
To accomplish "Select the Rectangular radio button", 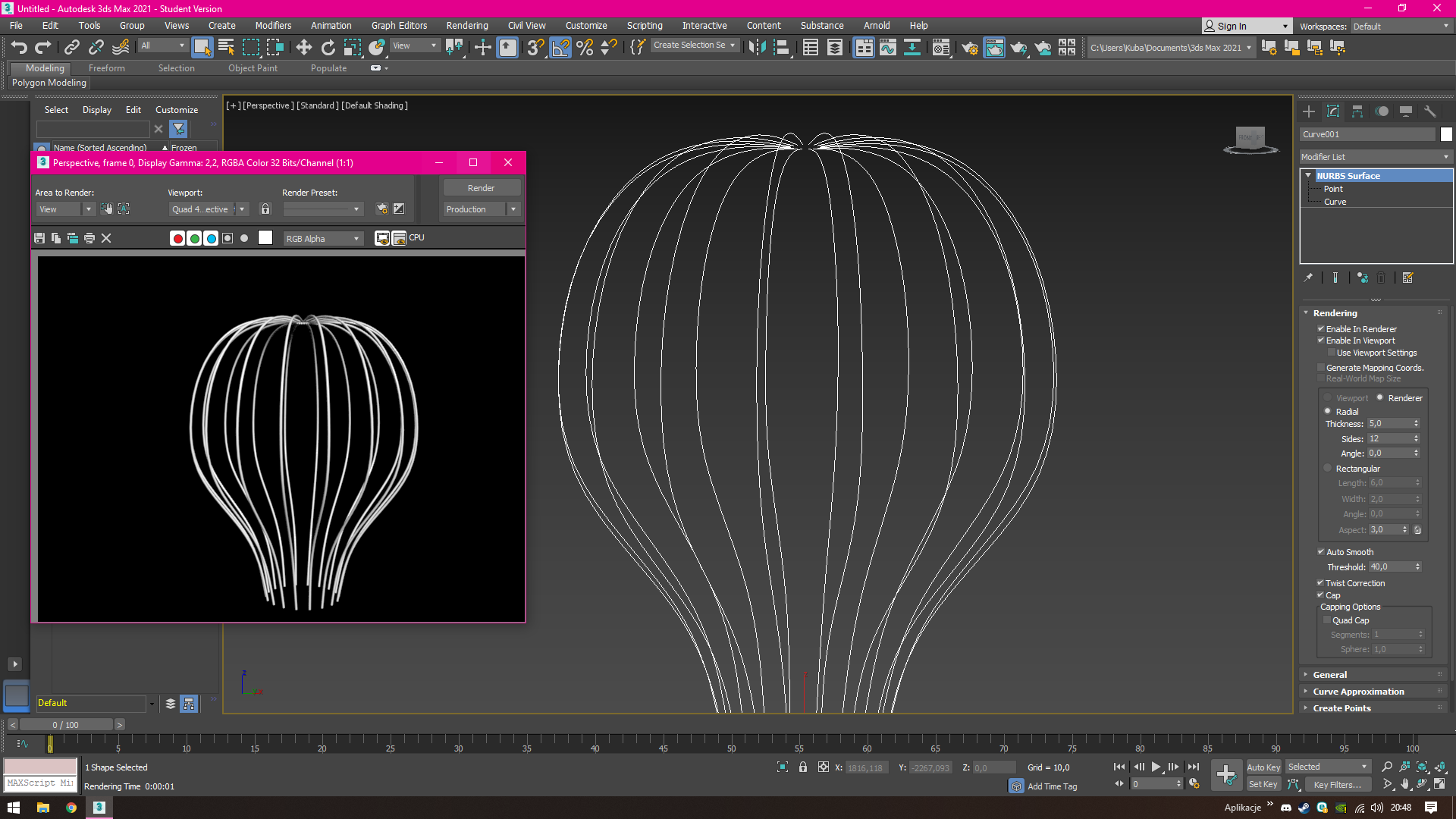I will pyautogui.click(x=1328, y=468).
